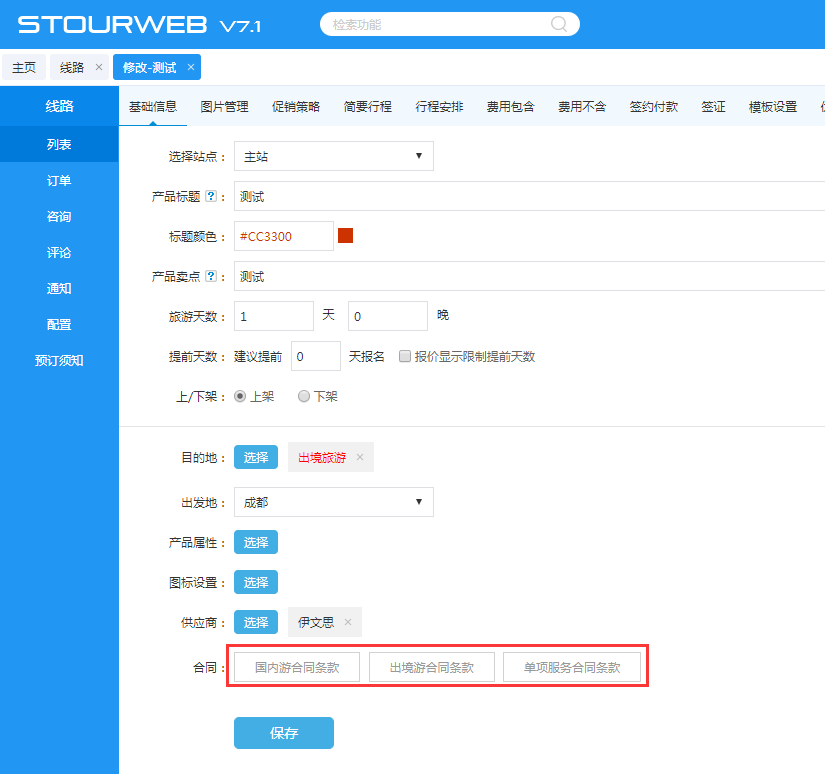
Task: Enable 报价显示限制提前天数 checkbox
Action: 405,357
